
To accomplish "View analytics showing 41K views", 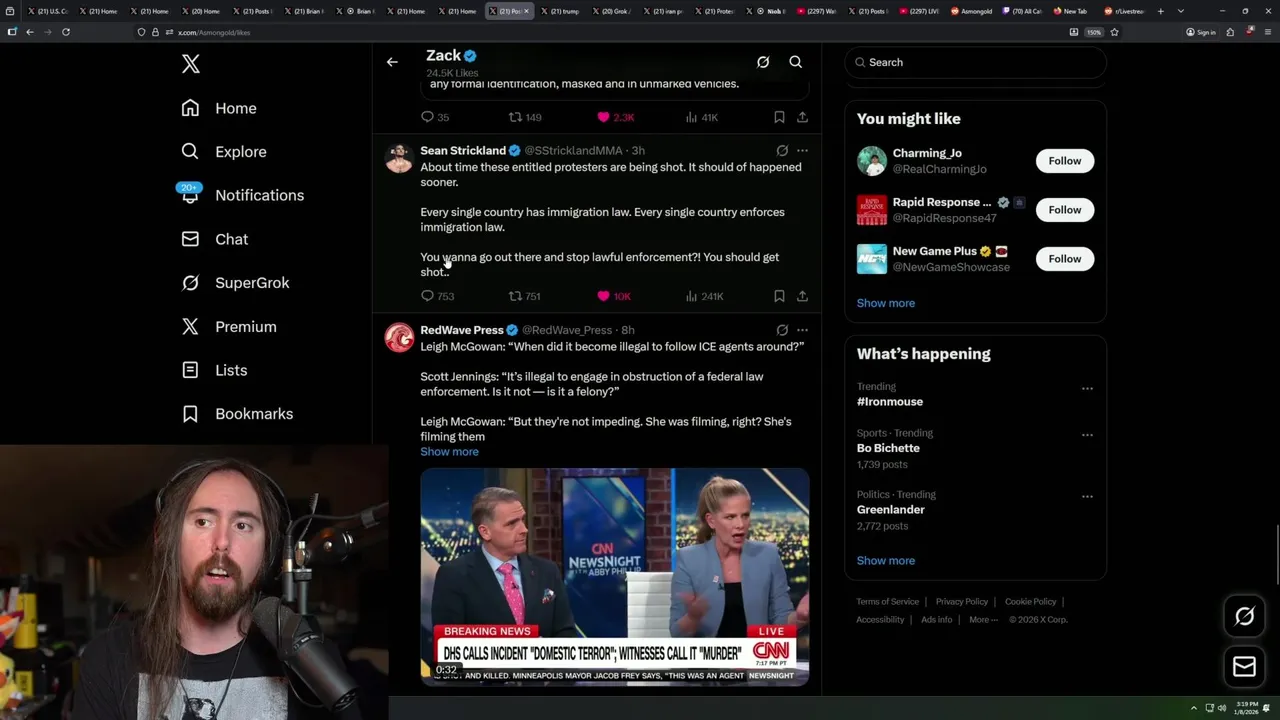I will (702, 117).
